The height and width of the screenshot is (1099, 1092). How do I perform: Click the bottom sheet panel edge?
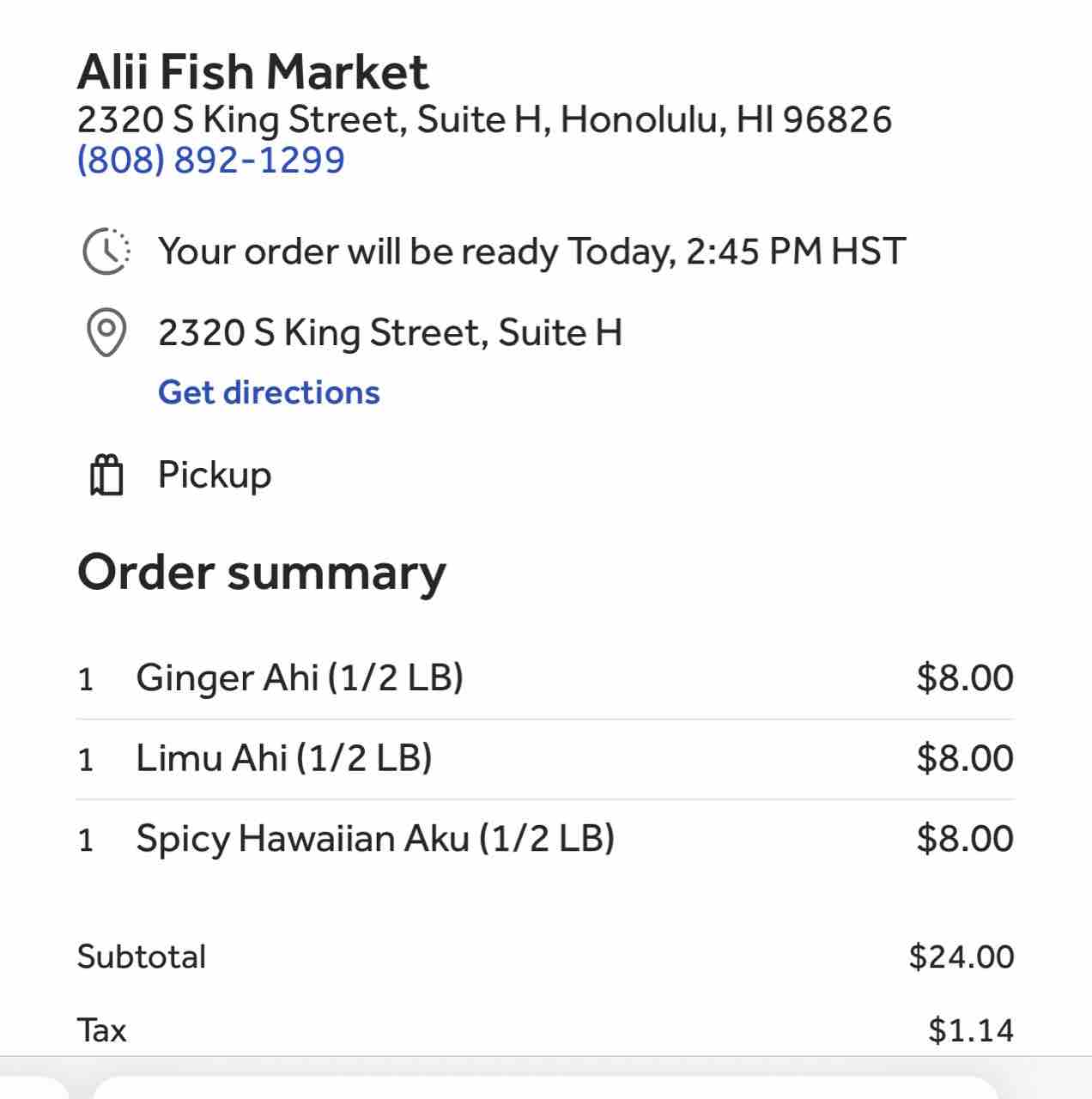tap(546, 1085)
